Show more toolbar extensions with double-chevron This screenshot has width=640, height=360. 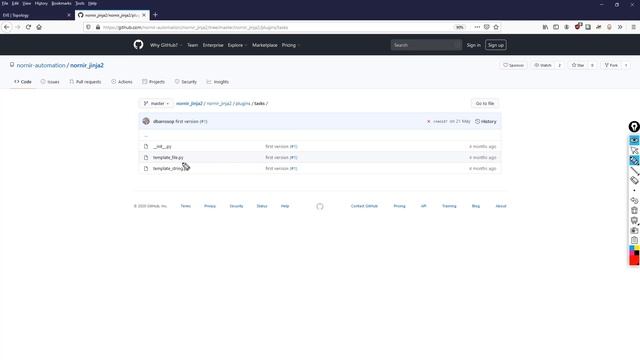point(620,27)
